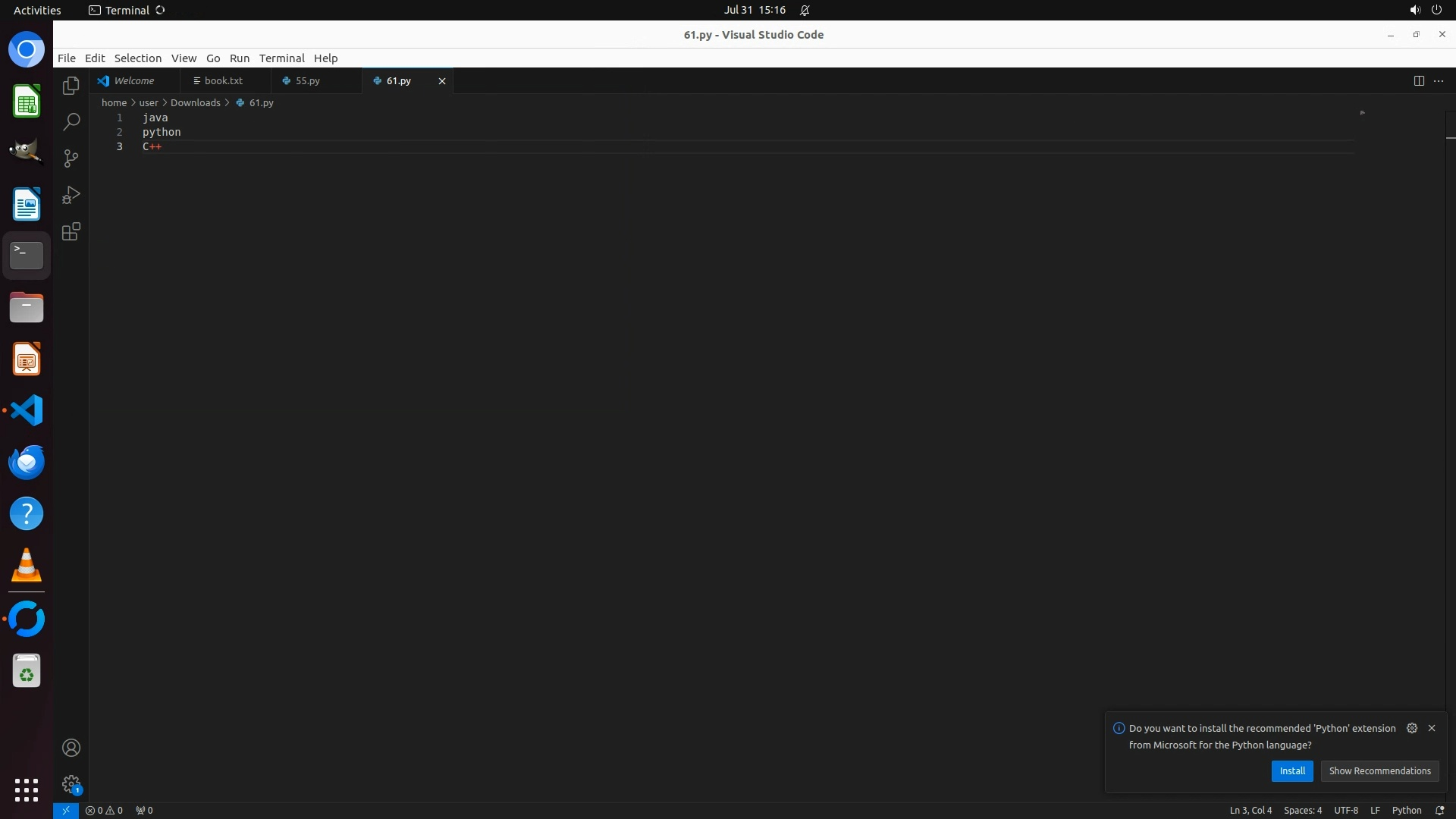Open the Explorer view in activity bar
The width and height of the screenshot is (1456, 819).
[x=71, y=86]
